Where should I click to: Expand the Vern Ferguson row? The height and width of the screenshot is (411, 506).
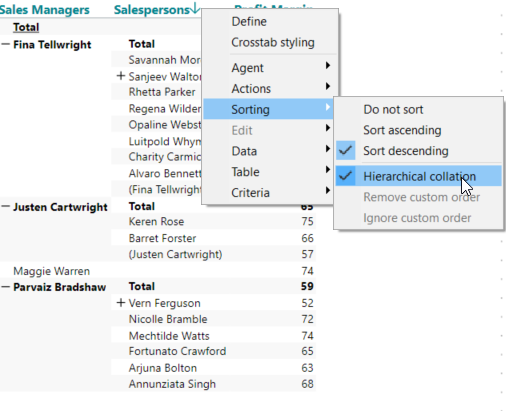tap(121, 303)
